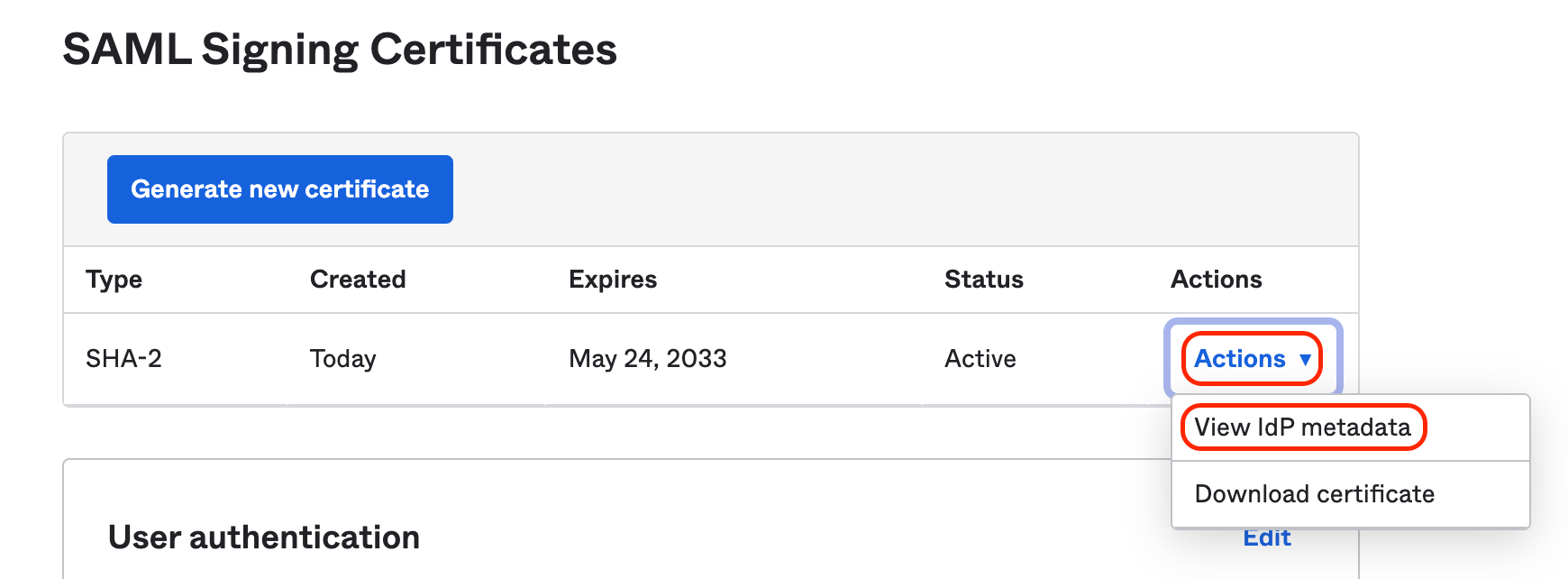Select View IdP metadata option
Image resolution: width=1568 pixels, height=579 pixels.
coord(1302,427)
